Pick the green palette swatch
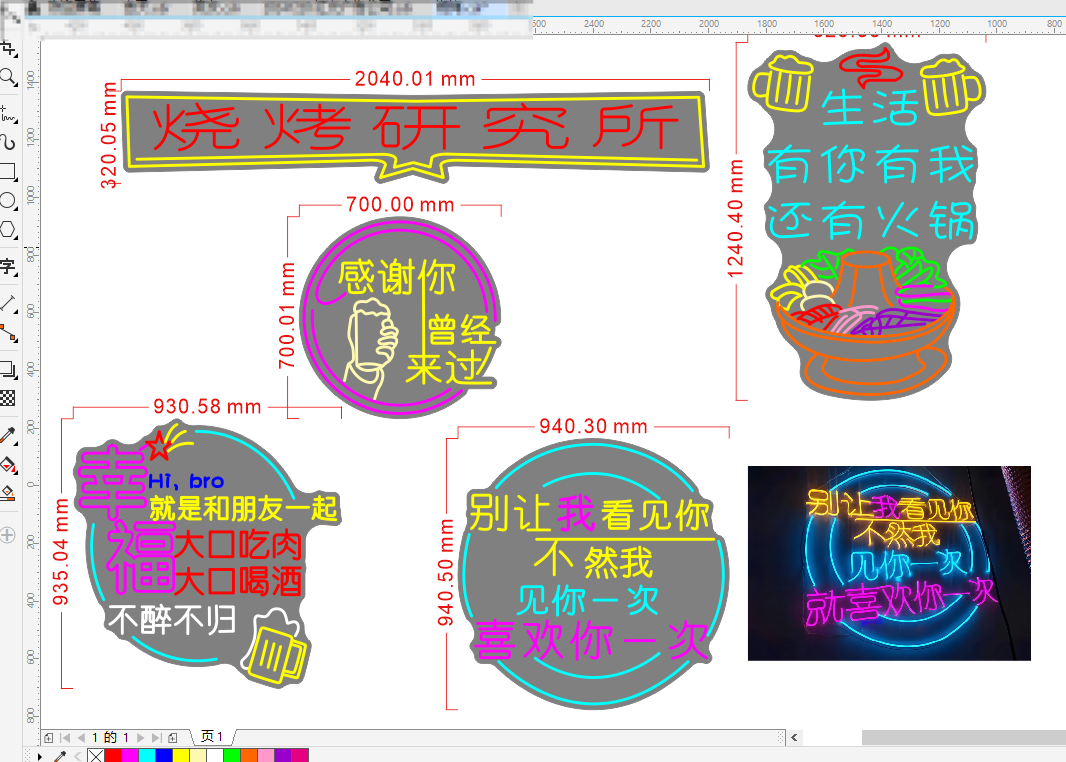This screenshot has height=762, width=1066. [232, 756]
